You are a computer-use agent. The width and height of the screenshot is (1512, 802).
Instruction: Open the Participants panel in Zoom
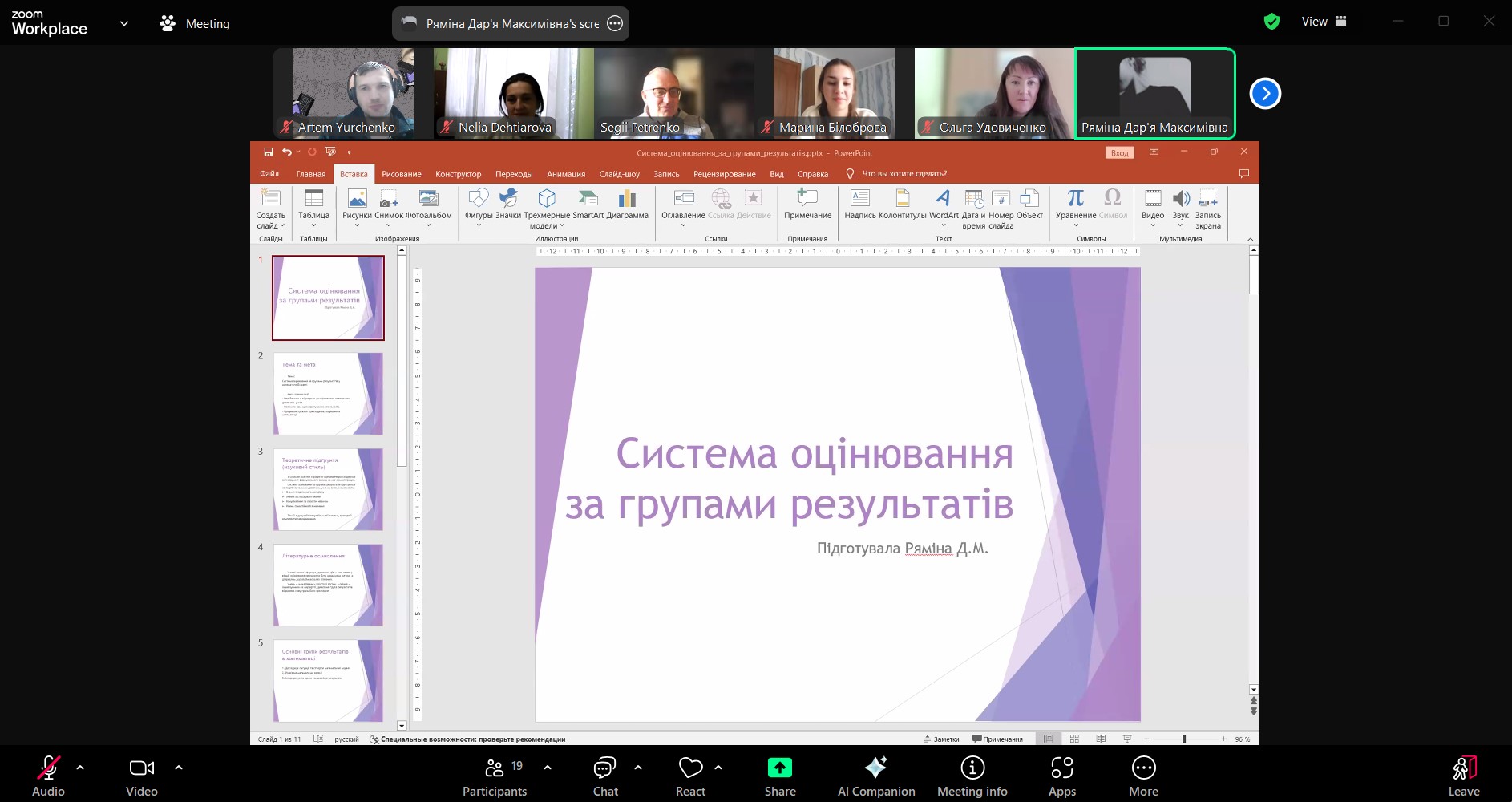[x=495, y=776]
